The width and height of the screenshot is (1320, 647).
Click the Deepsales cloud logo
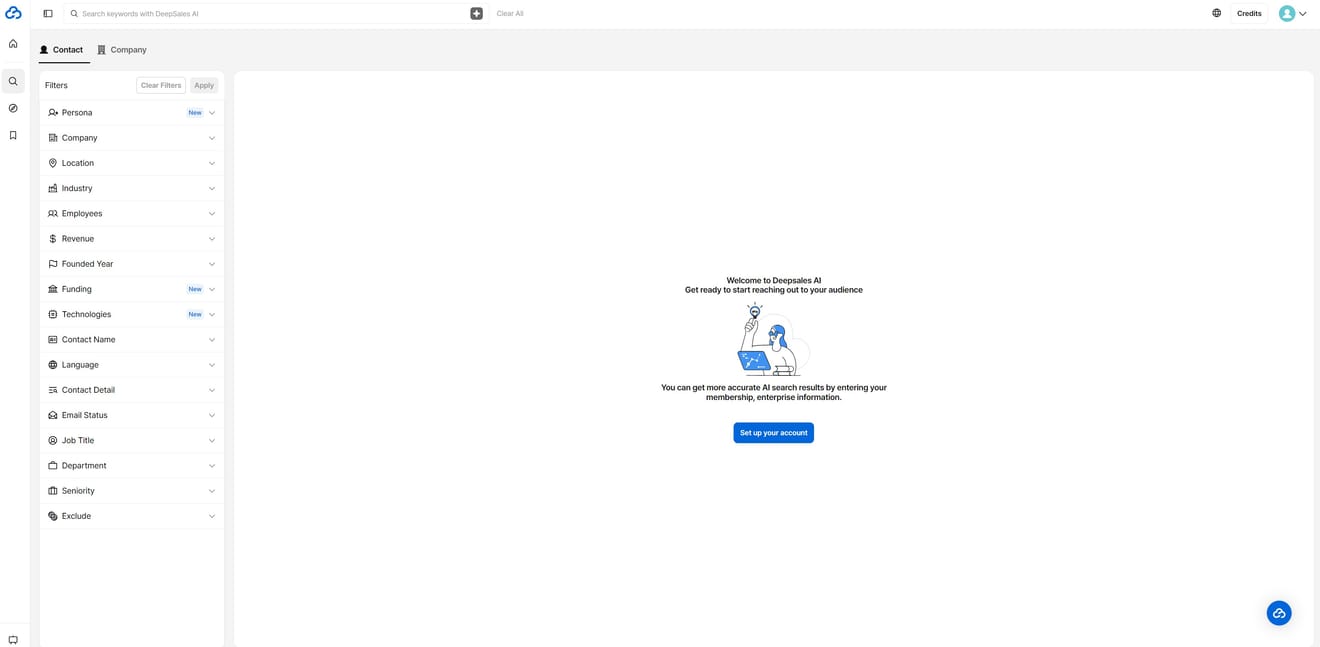click(x=13, y=13)
